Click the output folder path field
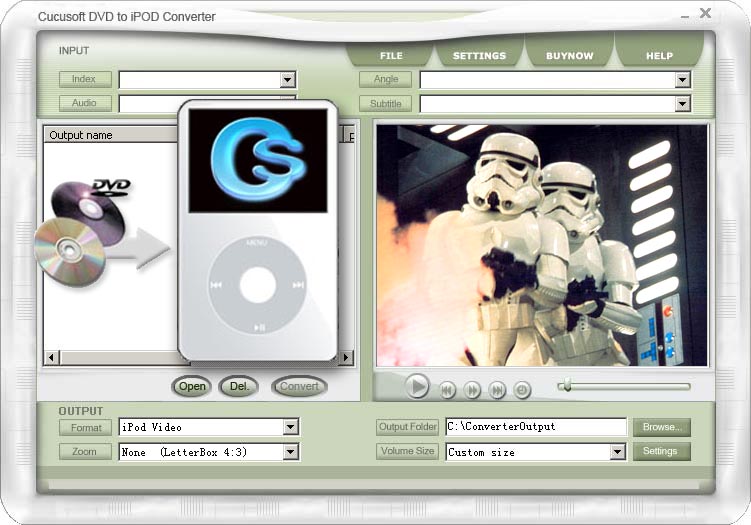This screenshot has width=751, height=525. click(536, 426)
